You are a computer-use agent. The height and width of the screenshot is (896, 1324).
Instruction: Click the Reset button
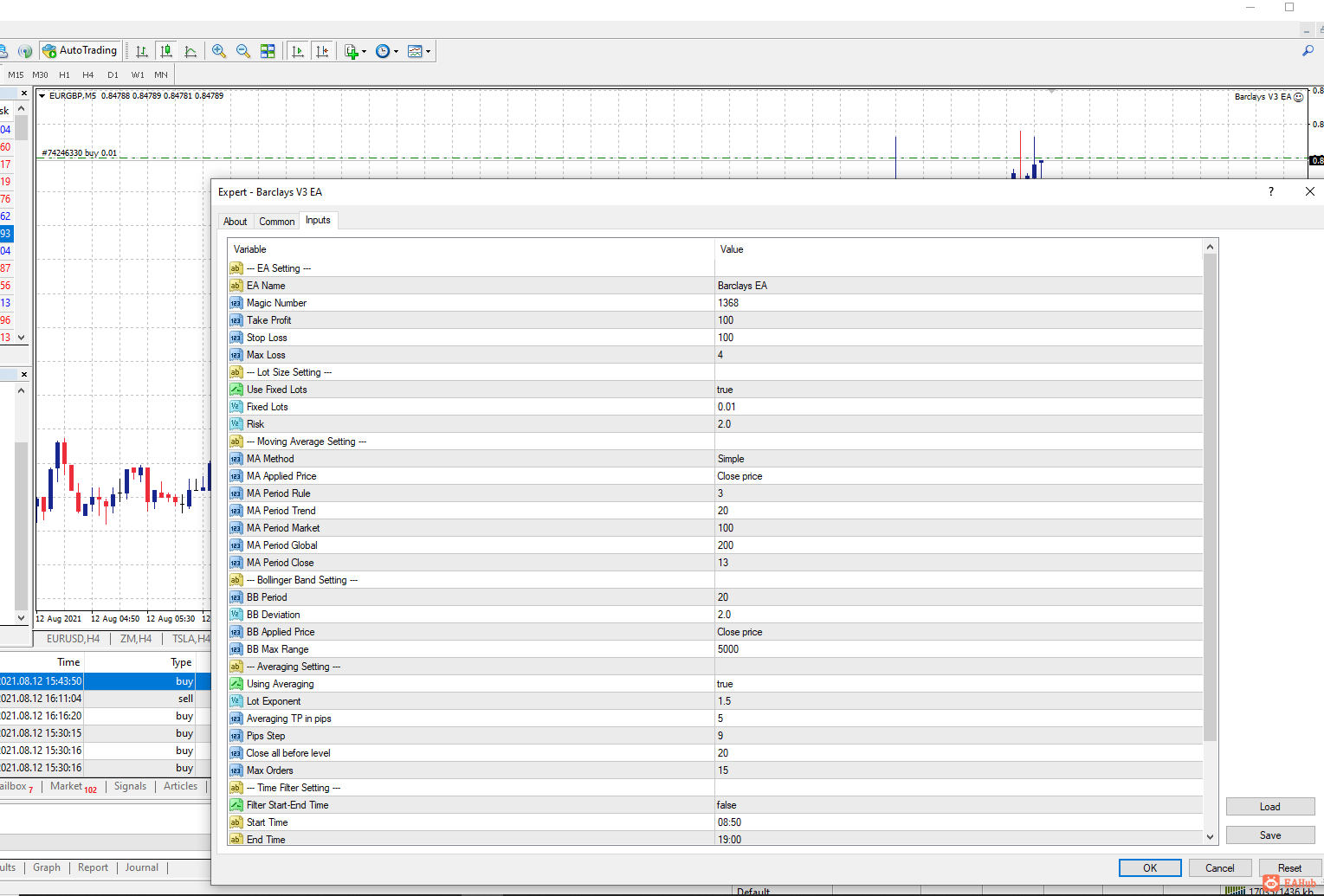pos(1290,868)
